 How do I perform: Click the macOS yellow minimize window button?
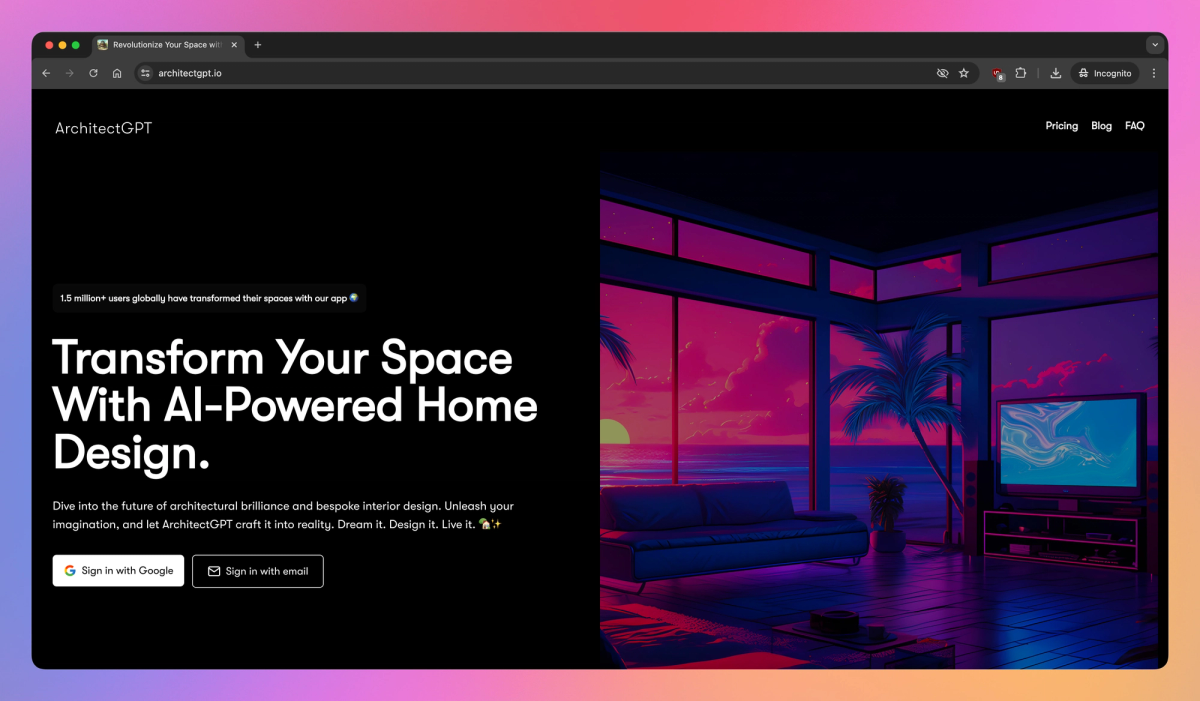pos(62,45)
